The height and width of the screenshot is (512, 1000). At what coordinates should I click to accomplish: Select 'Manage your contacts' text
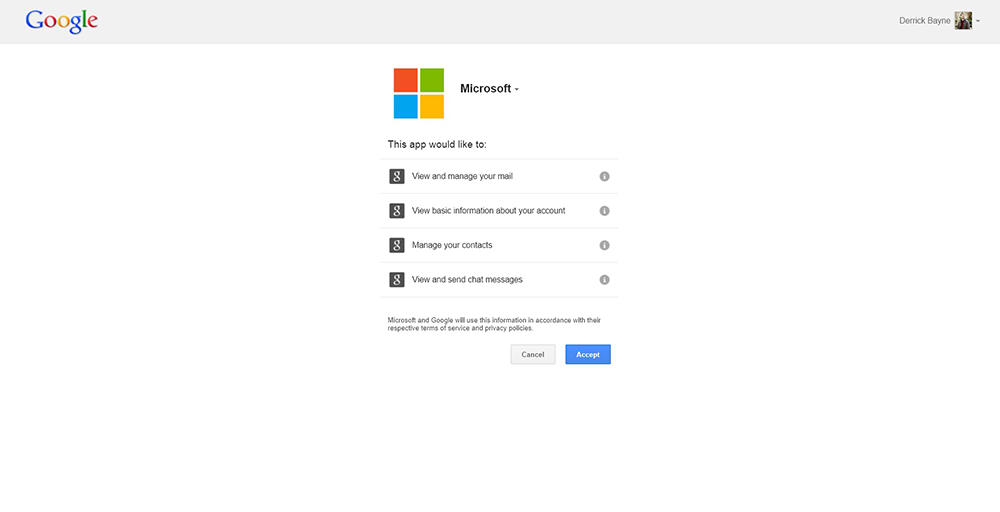tap(452, 245)
